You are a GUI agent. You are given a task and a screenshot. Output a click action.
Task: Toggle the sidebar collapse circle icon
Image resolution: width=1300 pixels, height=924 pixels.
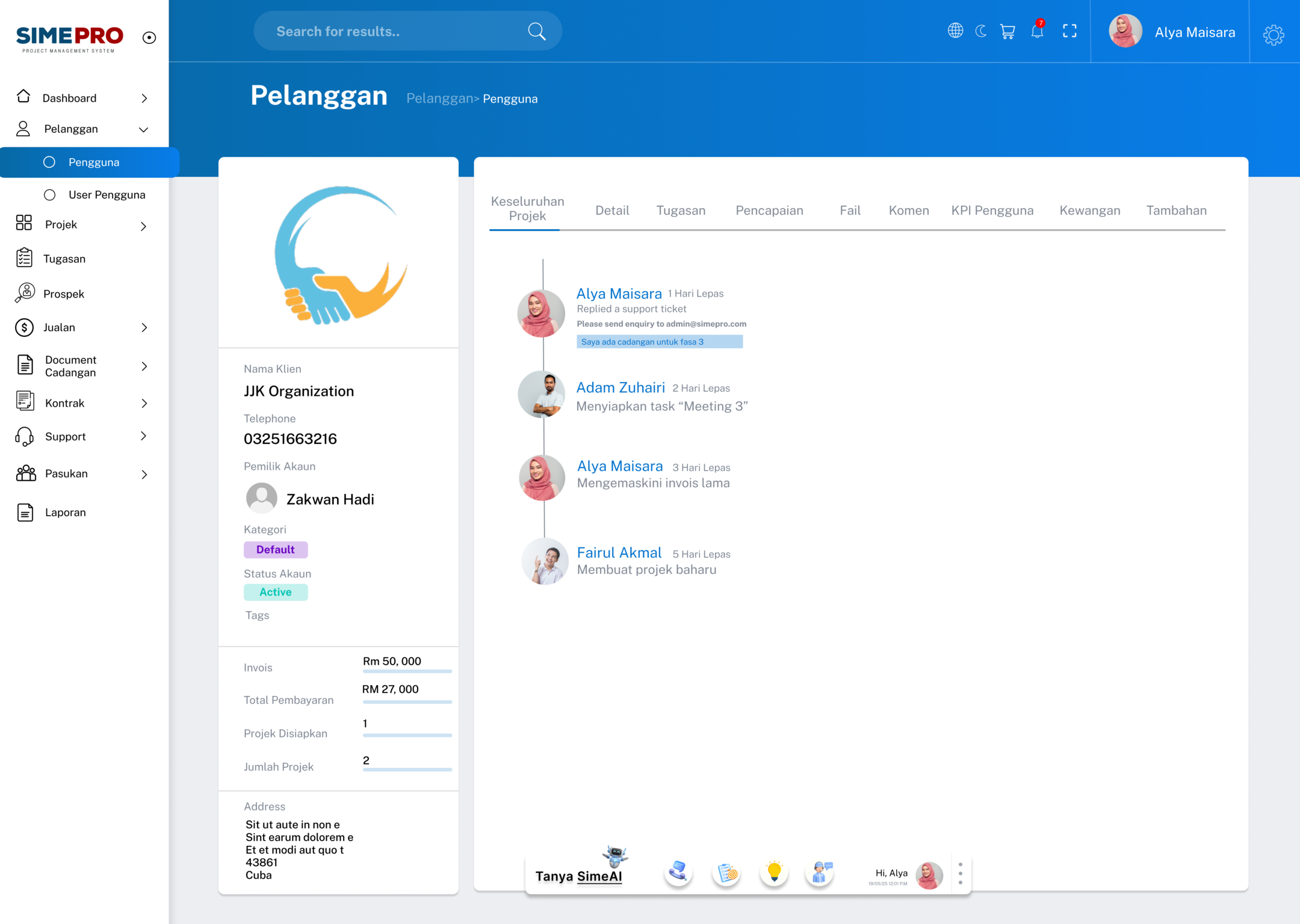[x=149, y=38]
